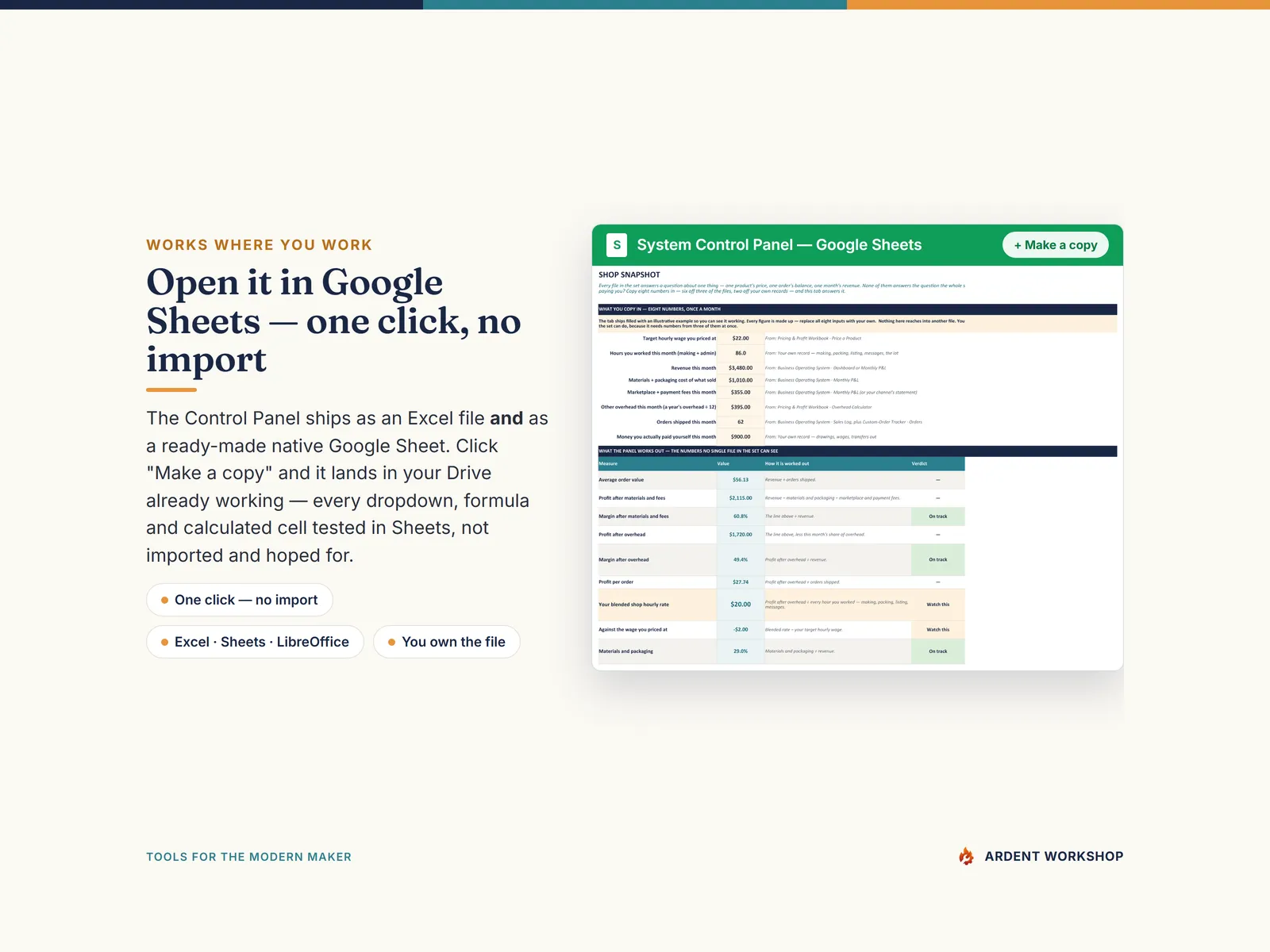Select the 'One click — no import' pill
1270x952 pixels.
[239, 600]
